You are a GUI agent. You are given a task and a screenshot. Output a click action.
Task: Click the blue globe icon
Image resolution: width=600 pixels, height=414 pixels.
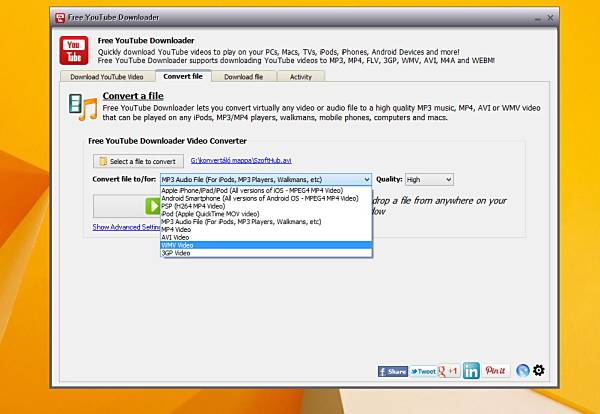tap(523, 370)
